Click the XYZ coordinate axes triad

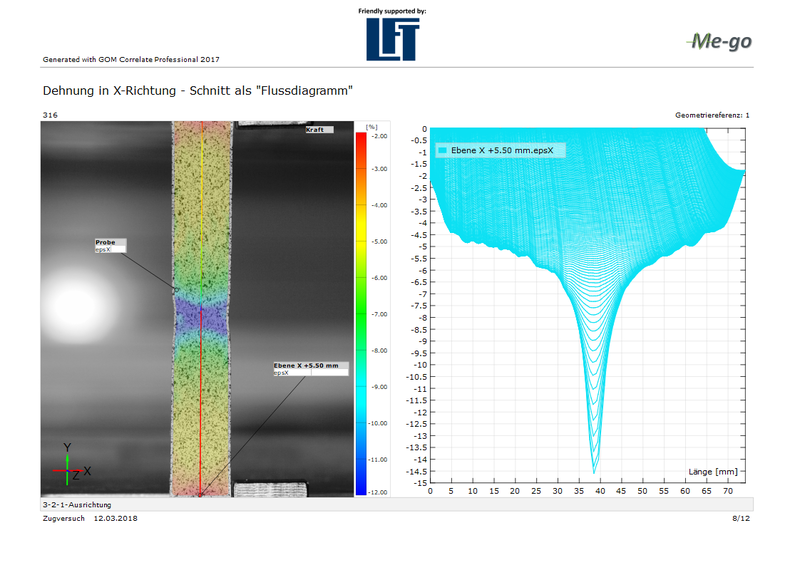click(x=69, y=464)
